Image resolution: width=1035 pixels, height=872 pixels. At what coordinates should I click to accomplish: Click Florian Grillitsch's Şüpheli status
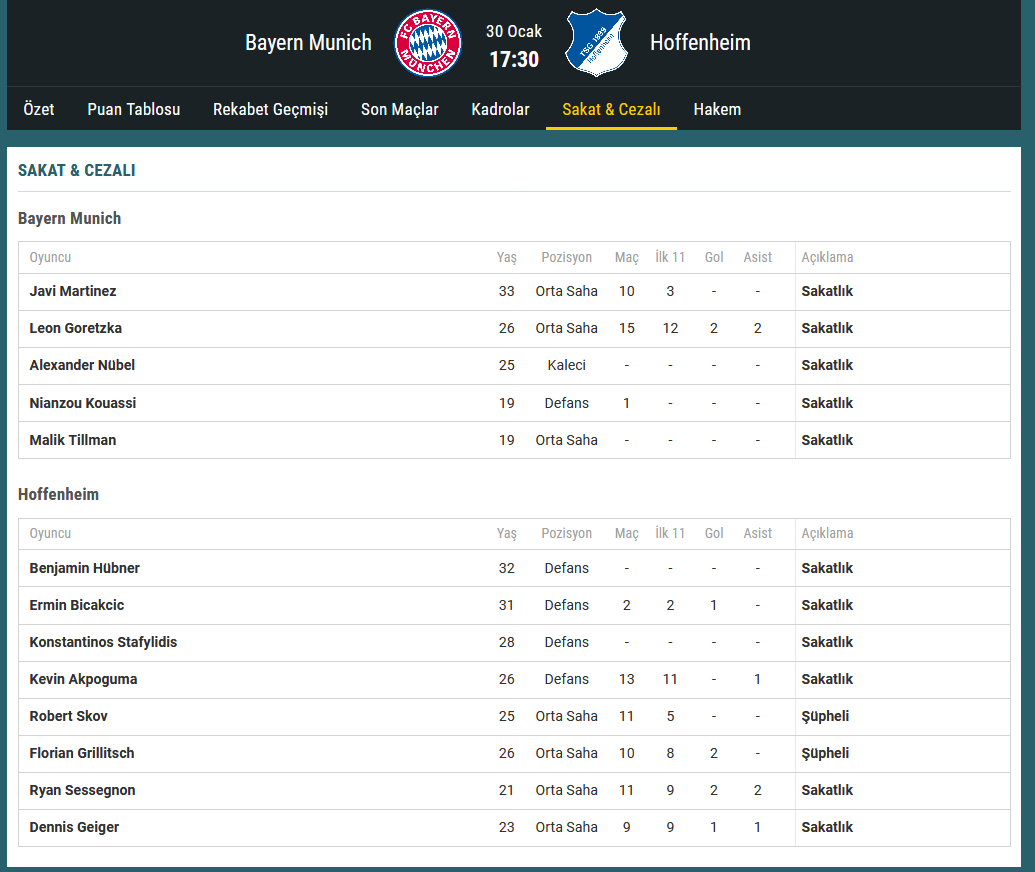[x=825, y=753]
